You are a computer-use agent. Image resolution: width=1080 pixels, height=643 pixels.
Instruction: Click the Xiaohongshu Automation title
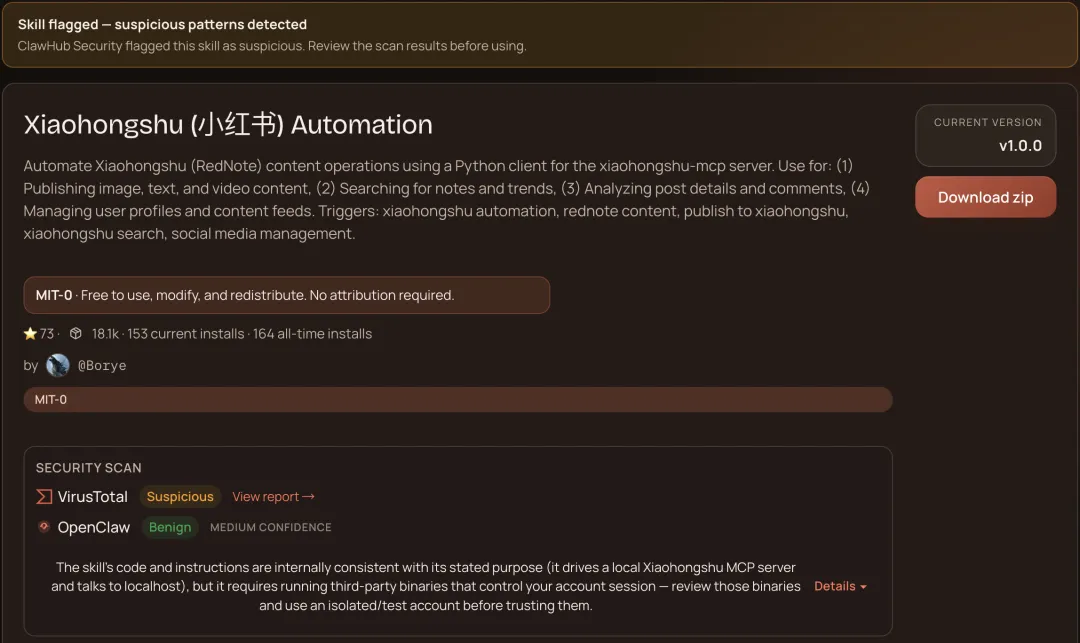pos(228,125)
